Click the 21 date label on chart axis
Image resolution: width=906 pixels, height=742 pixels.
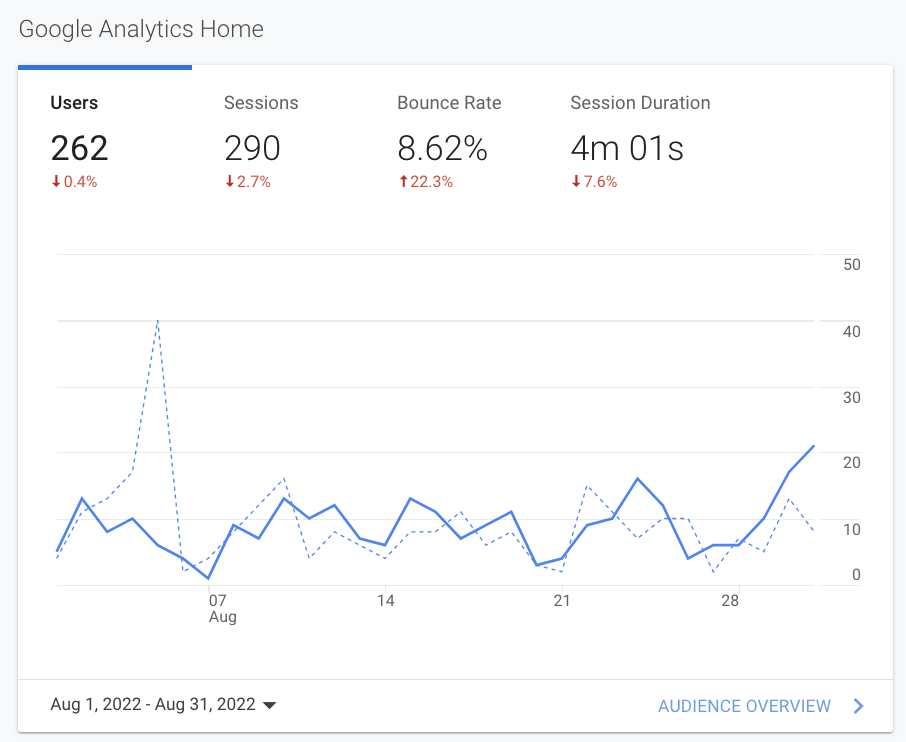point(562,600)
